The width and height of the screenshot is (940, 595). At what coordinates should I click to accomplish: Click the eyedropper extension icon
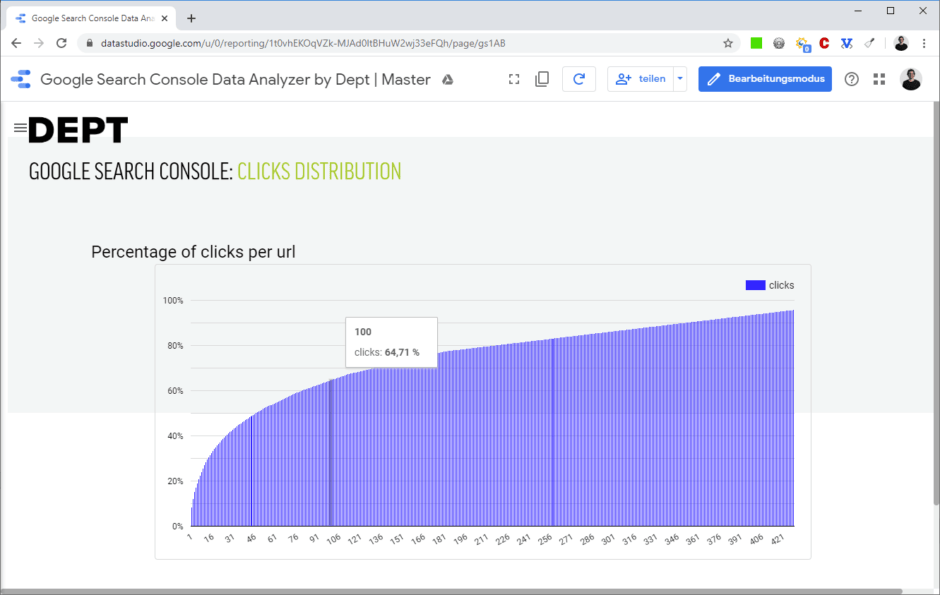click(x=869, y=43)
